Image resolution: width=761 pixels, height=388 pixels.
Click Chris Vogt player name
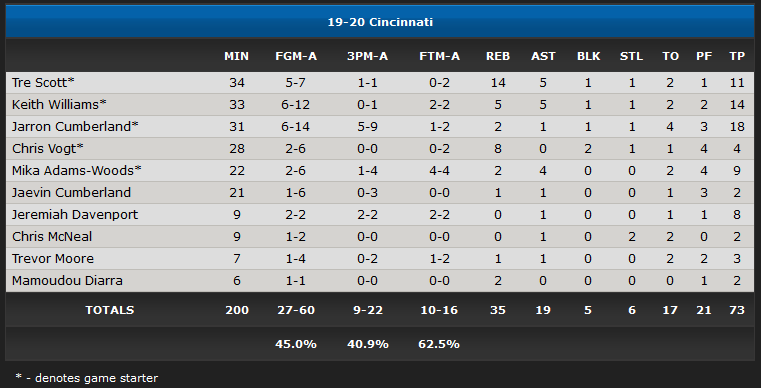tap(48, 149)
